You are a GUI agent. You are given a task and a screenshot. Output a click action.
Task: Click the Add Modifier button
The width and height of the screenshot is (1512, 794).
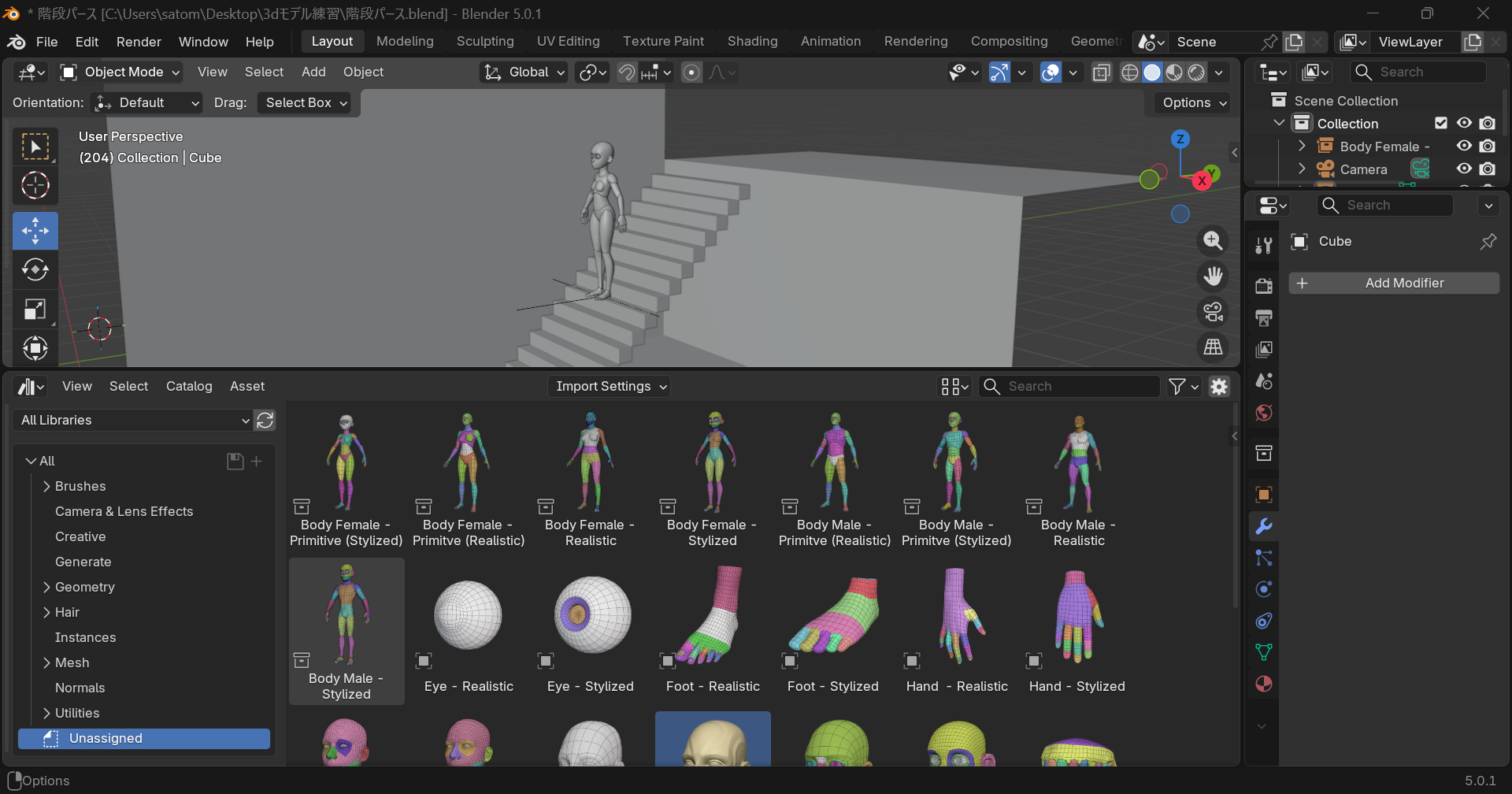[x=1393, y=283]
